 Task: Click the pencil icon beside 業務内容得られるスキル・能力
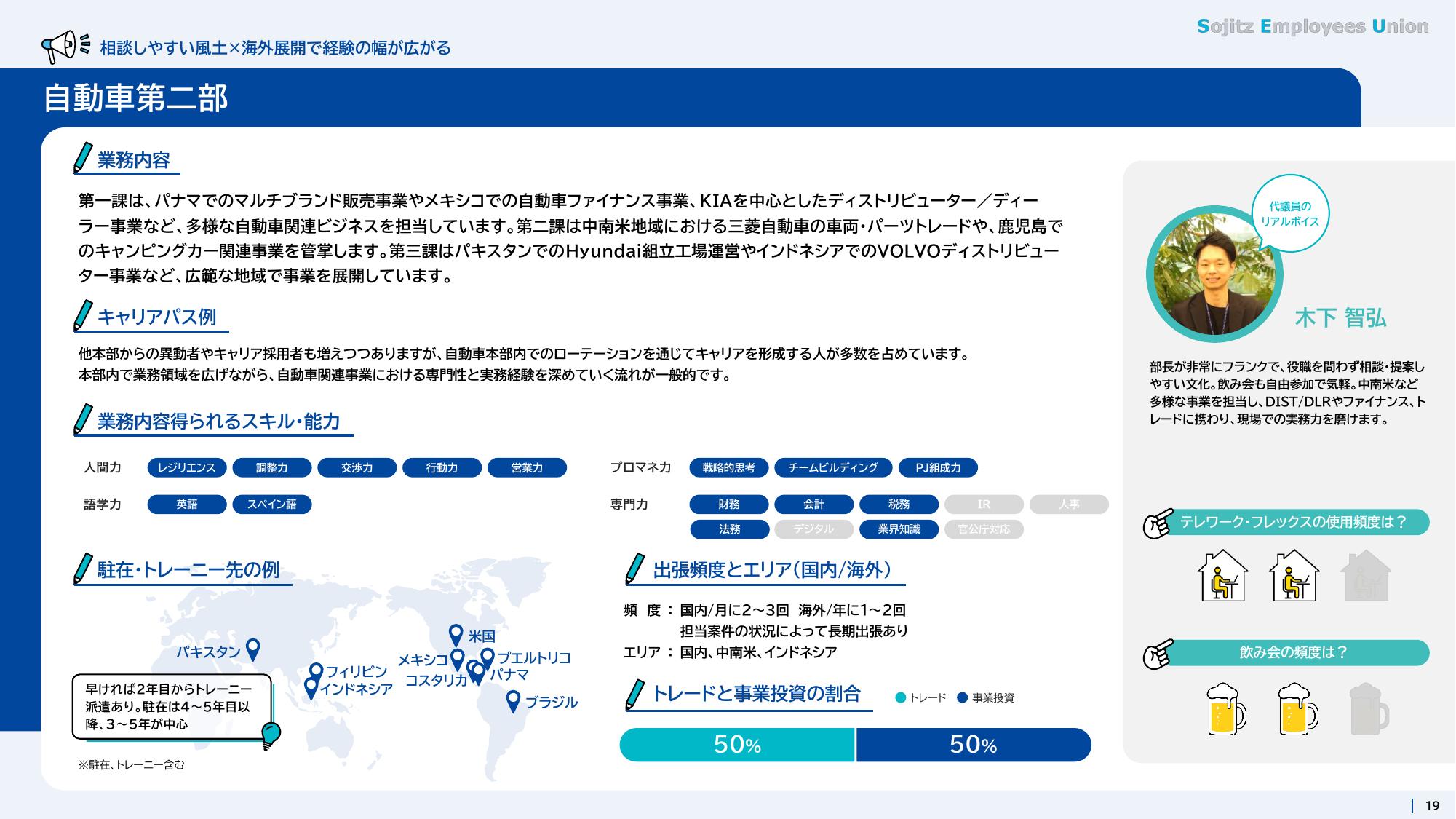click(84, 419)
